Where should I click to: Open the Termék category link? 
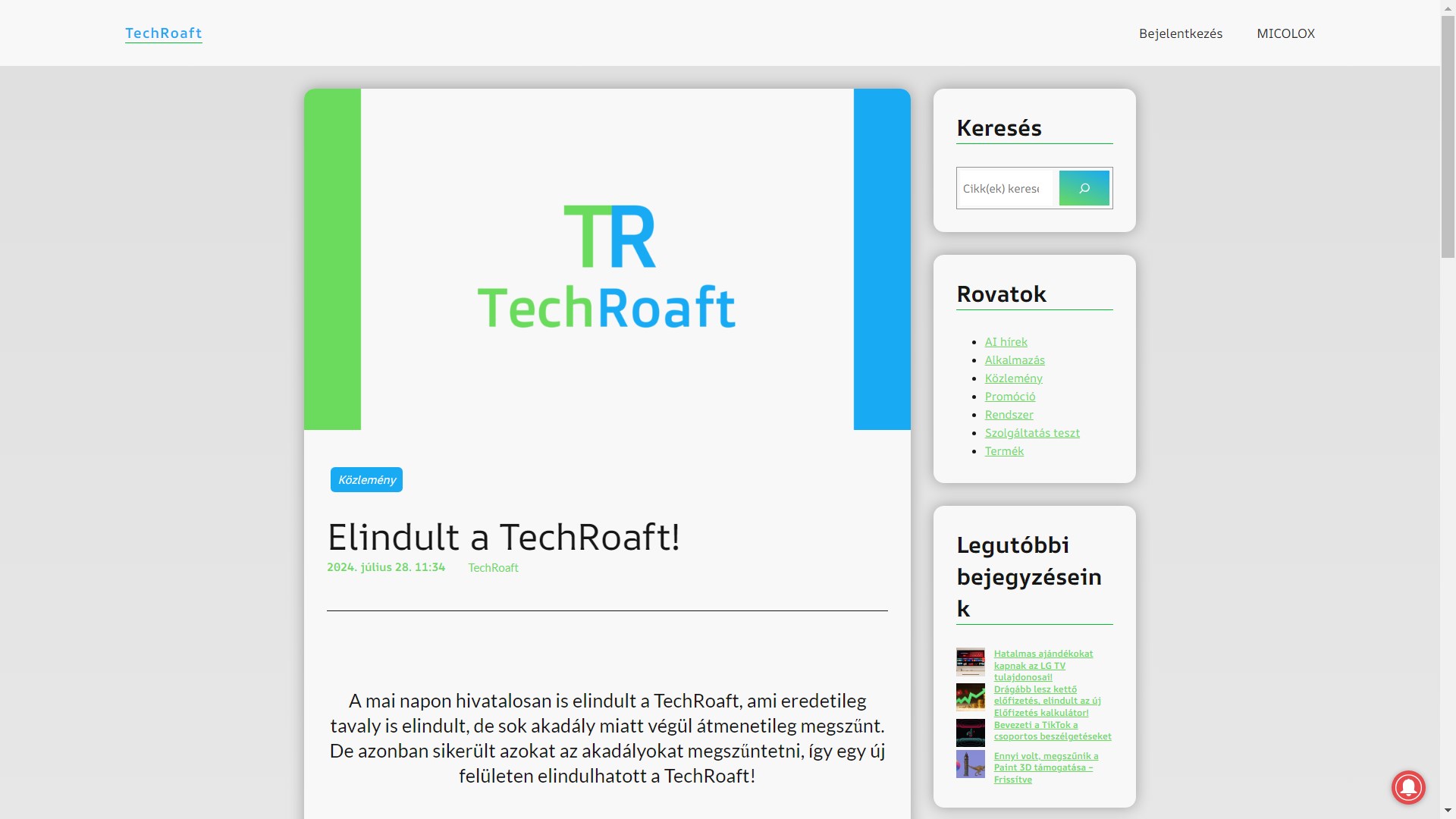pyautogui.click(x=1003, y=451)
